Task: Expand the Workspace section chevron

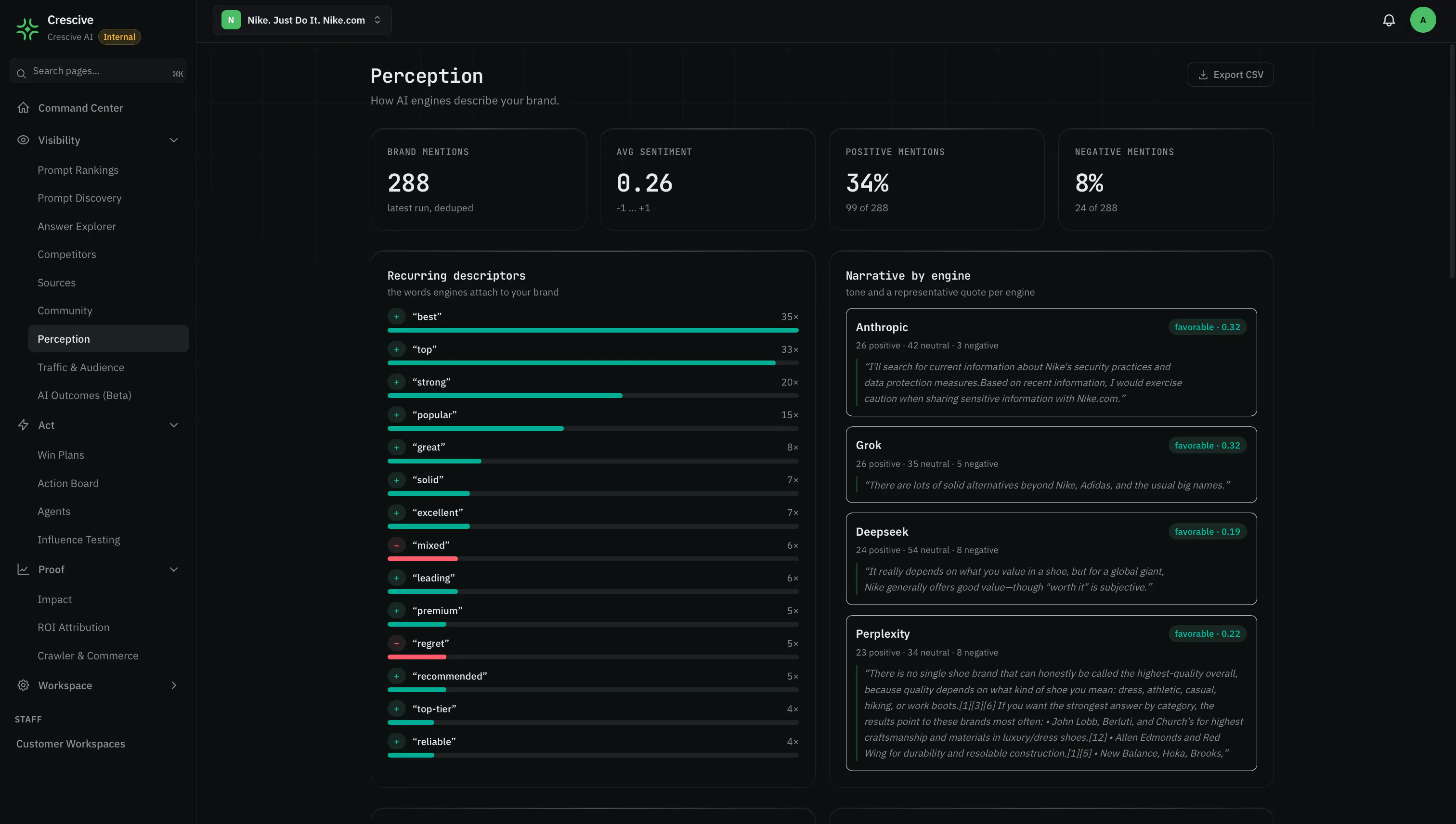Action: pos(174,685)
